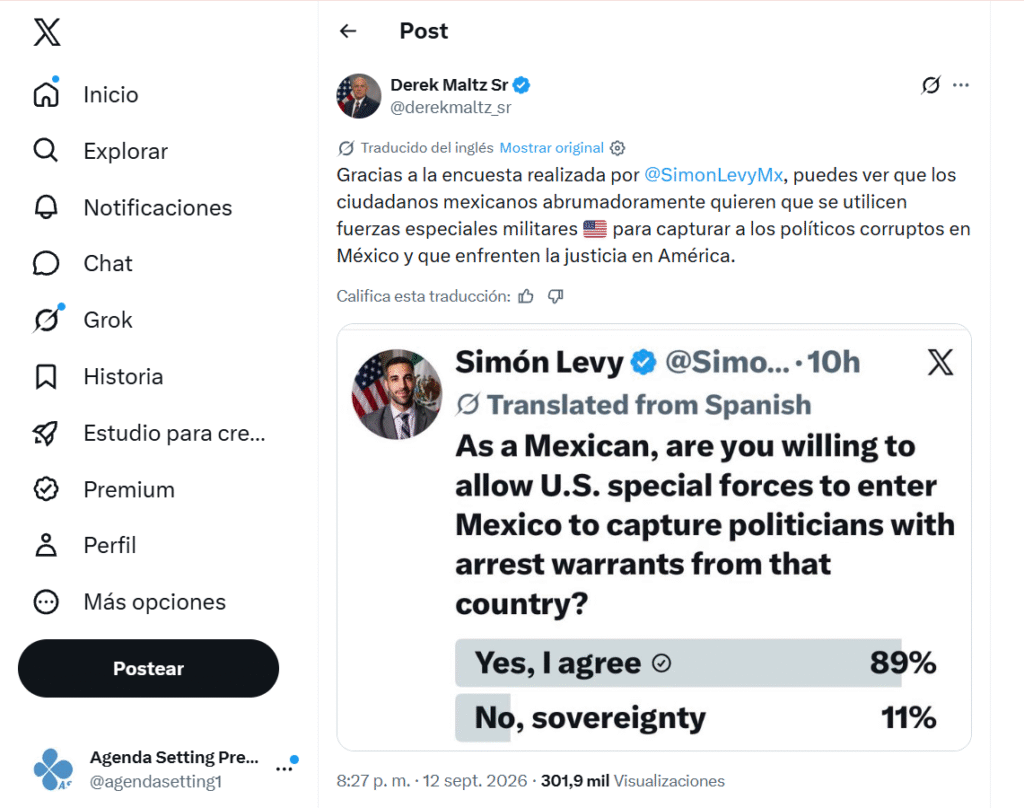
Task: Click the X logo icon
Action: point(47,32)
